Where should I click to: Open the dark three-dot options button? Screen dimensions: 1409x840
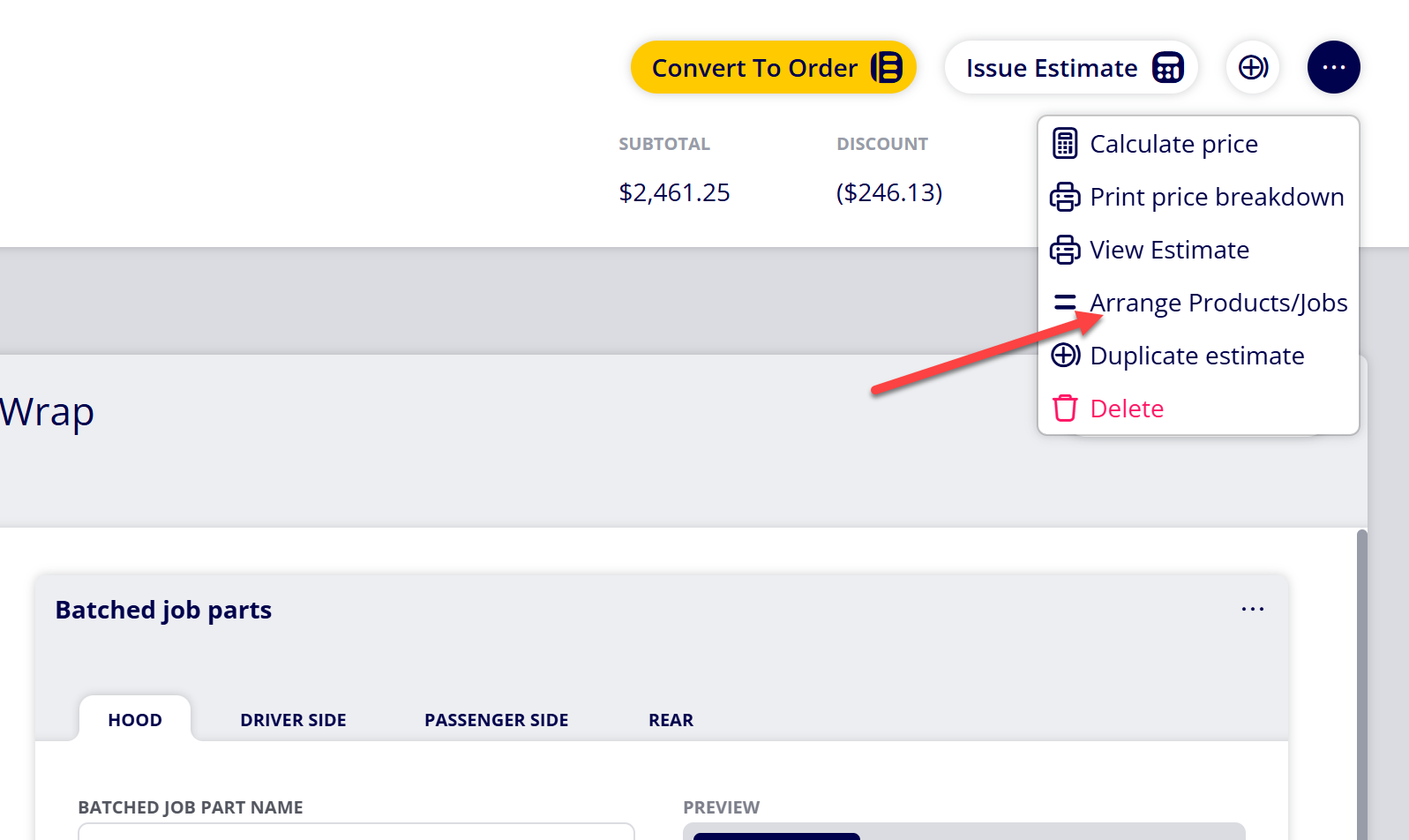[x=1334, y=67]
